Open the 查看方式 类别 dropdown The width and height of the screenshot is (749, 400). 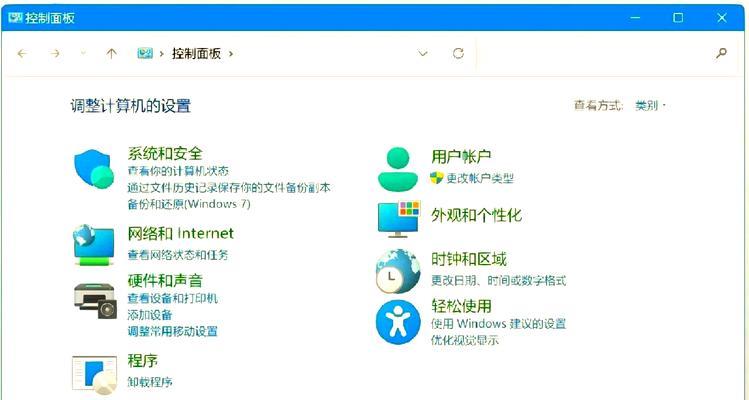[650, 106]
